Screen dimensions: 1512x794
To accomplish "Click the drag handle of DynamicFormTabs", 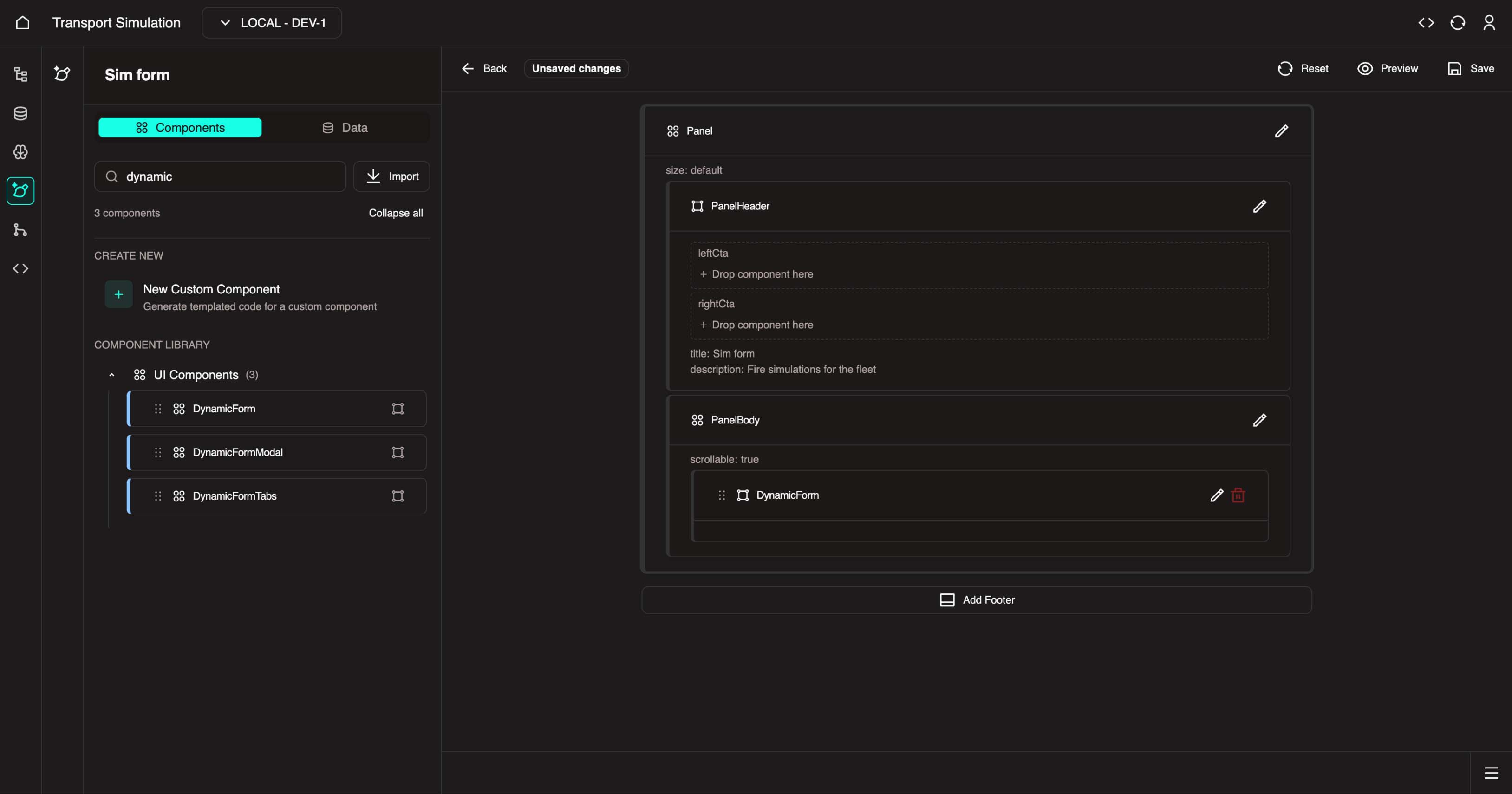I will coord(158,496).
